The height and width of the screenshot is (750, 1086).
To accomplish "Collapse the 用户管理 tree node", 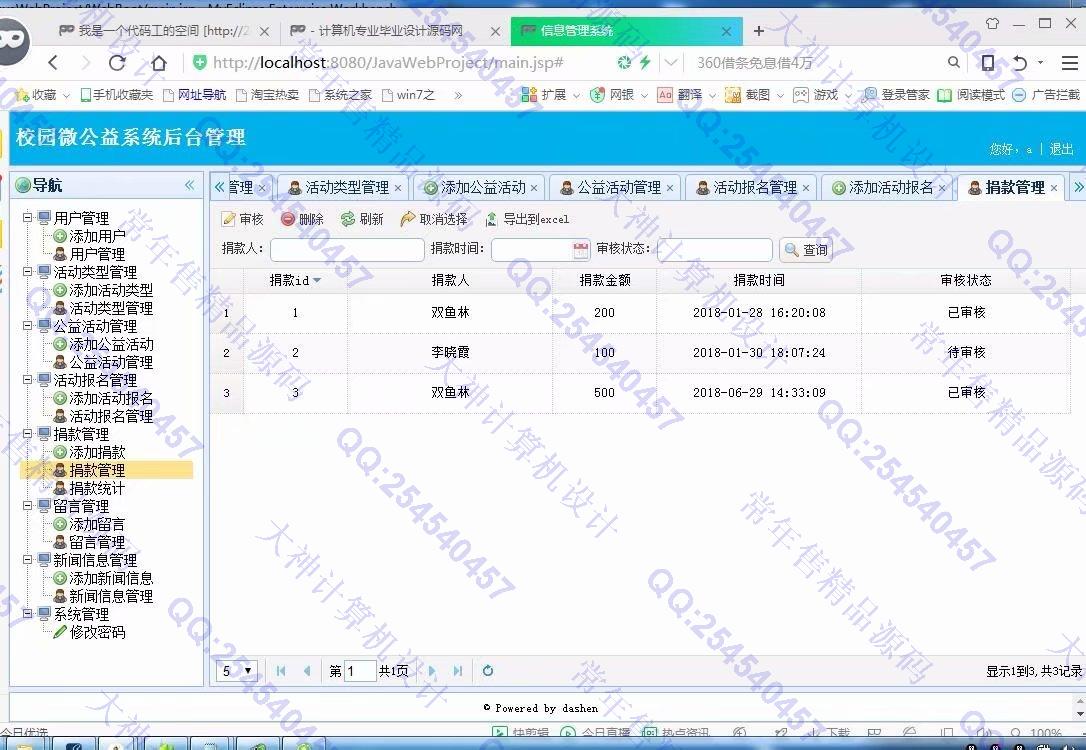I will click(x=27, y=217).
